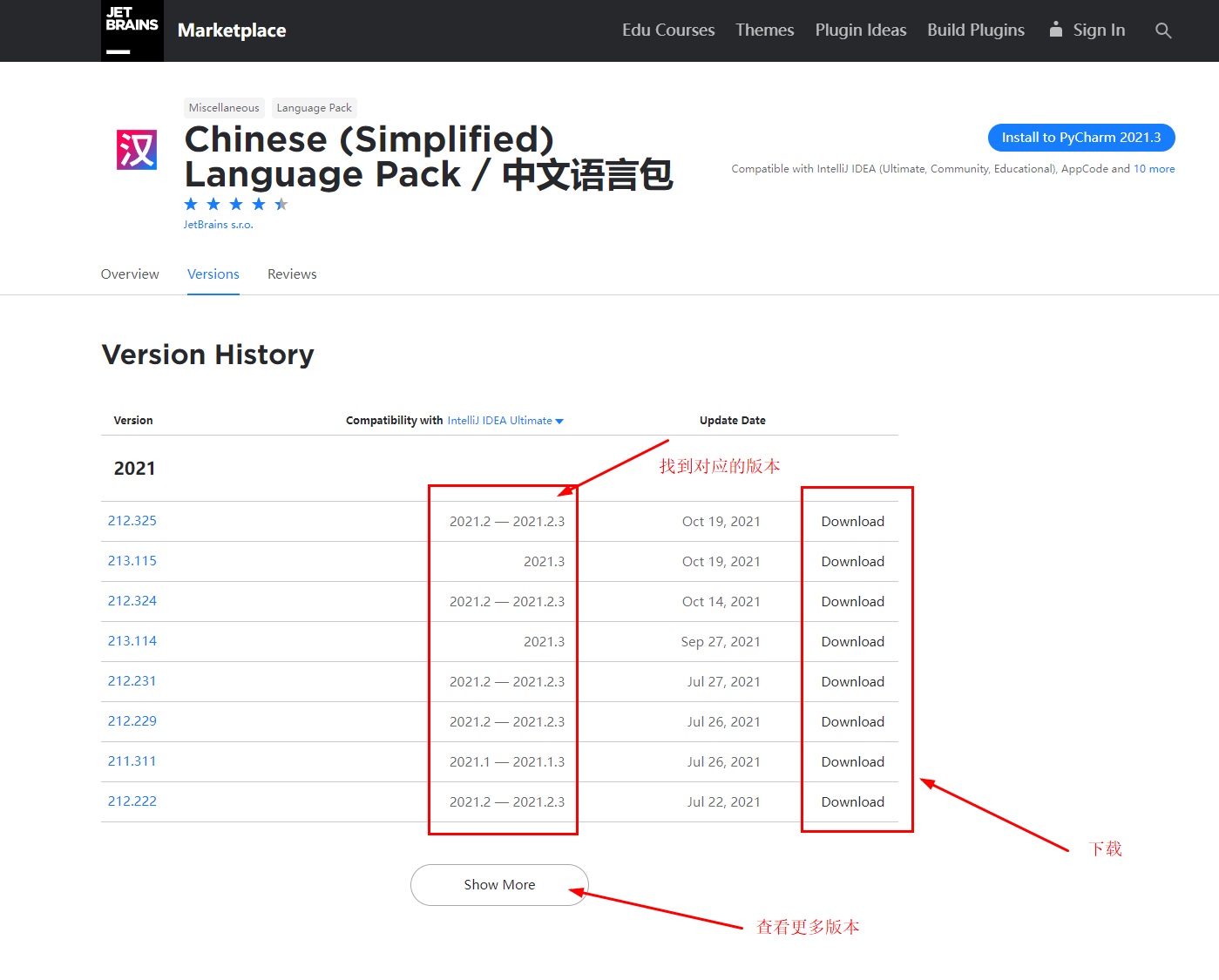1219x980 pixels.
Task: Click Install to PyCharm 2021.3
Action: (1080, 137)
